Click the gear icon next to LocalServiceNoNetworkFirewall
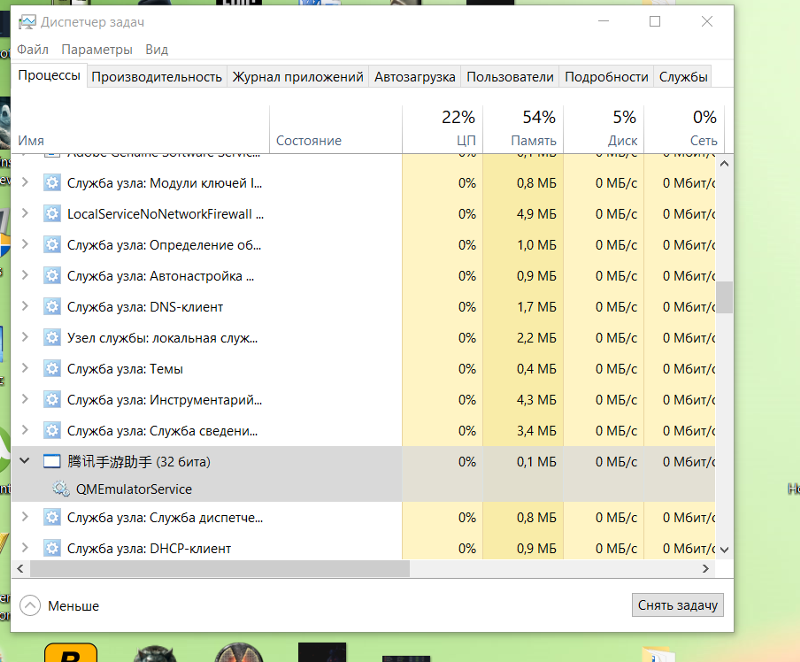 52,214
